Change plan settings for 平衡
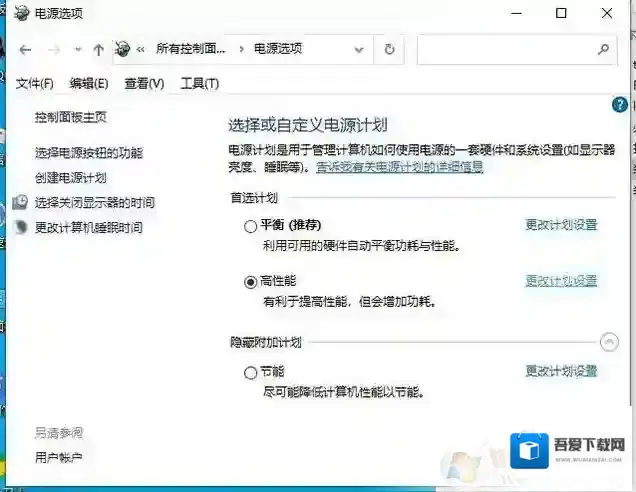This screenshot has height=492, width=636. click(x=561, y=224)
